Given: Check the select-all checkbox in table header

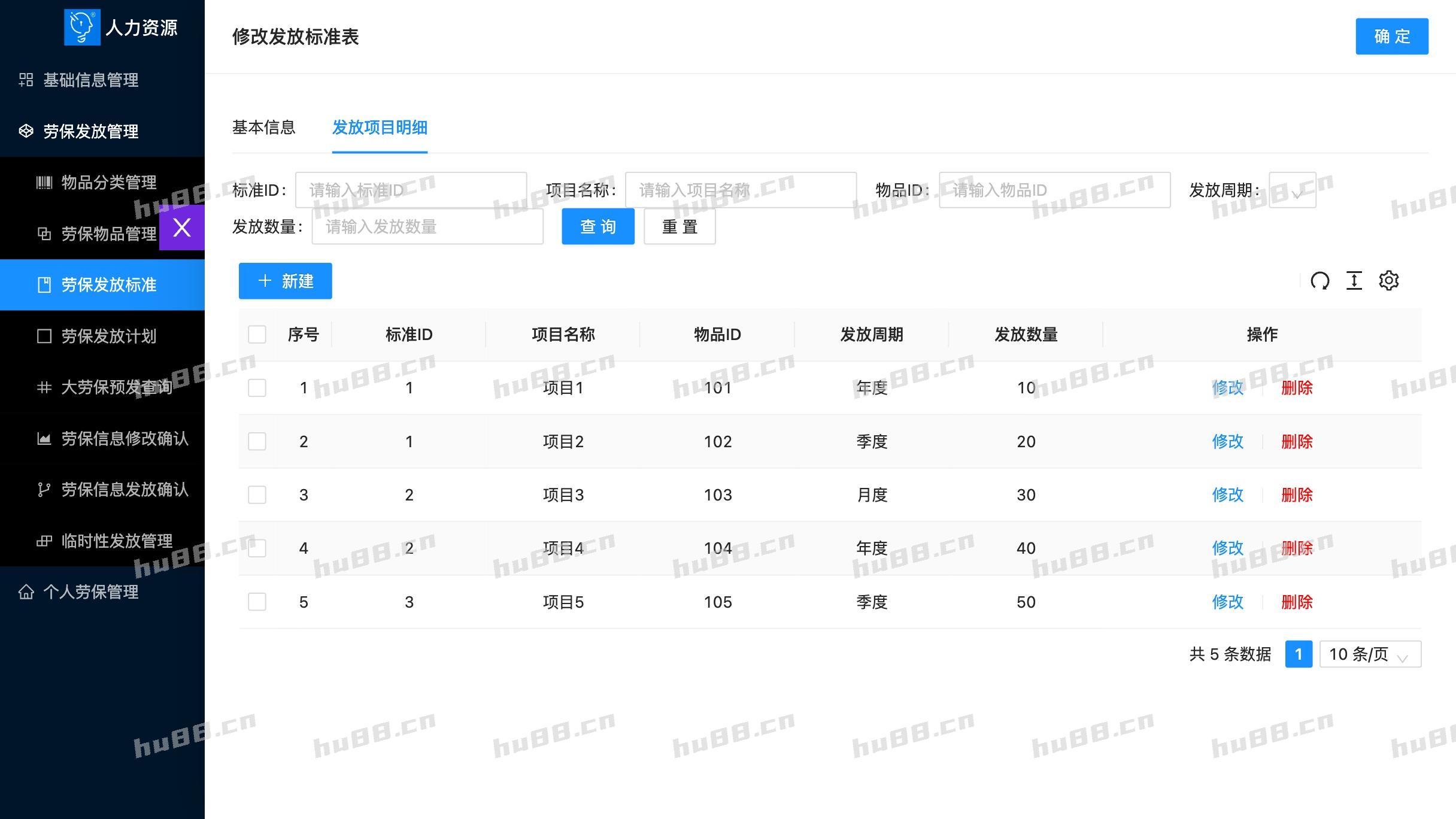Looking at the screenshot, I should click(257, 335).
